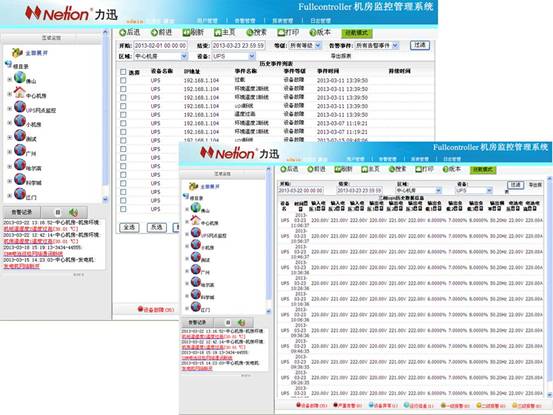
Task: Click the 版本 version icon in front window toolbar
Action: pos(445,169)
